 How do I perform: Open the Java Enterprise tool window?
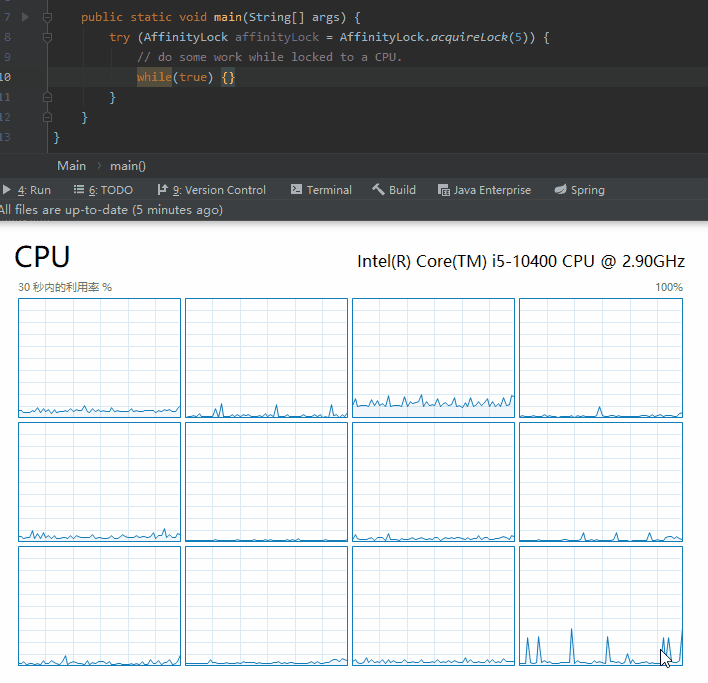pos(485,190)
